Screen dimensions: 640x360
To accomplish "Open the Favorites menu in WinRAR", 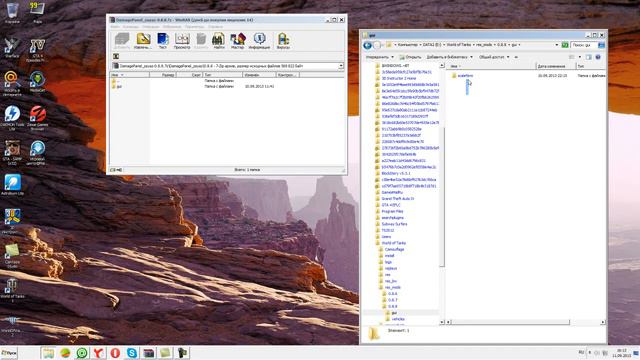I will 172,27.
